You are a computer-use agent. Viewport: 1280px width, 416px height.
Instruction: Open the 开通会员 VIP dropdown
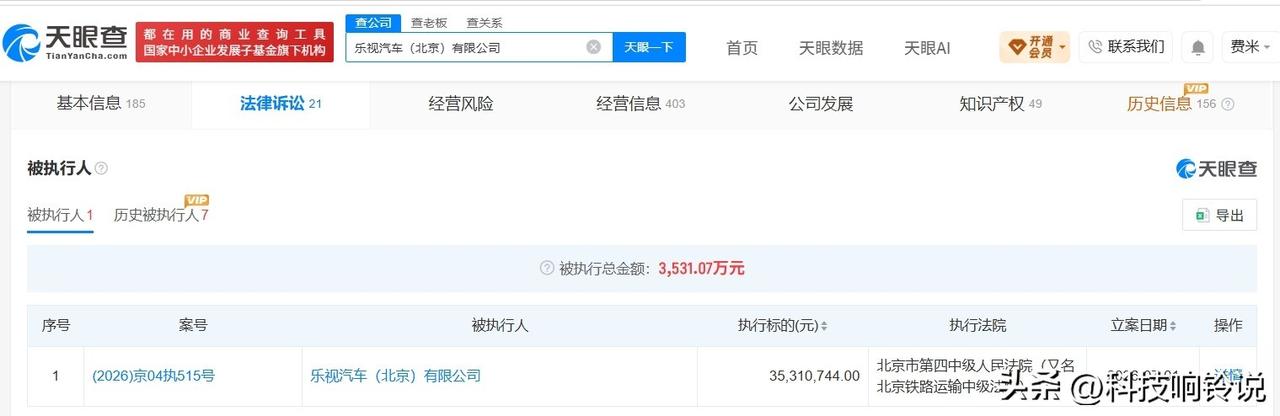(x=1034, y=47)
